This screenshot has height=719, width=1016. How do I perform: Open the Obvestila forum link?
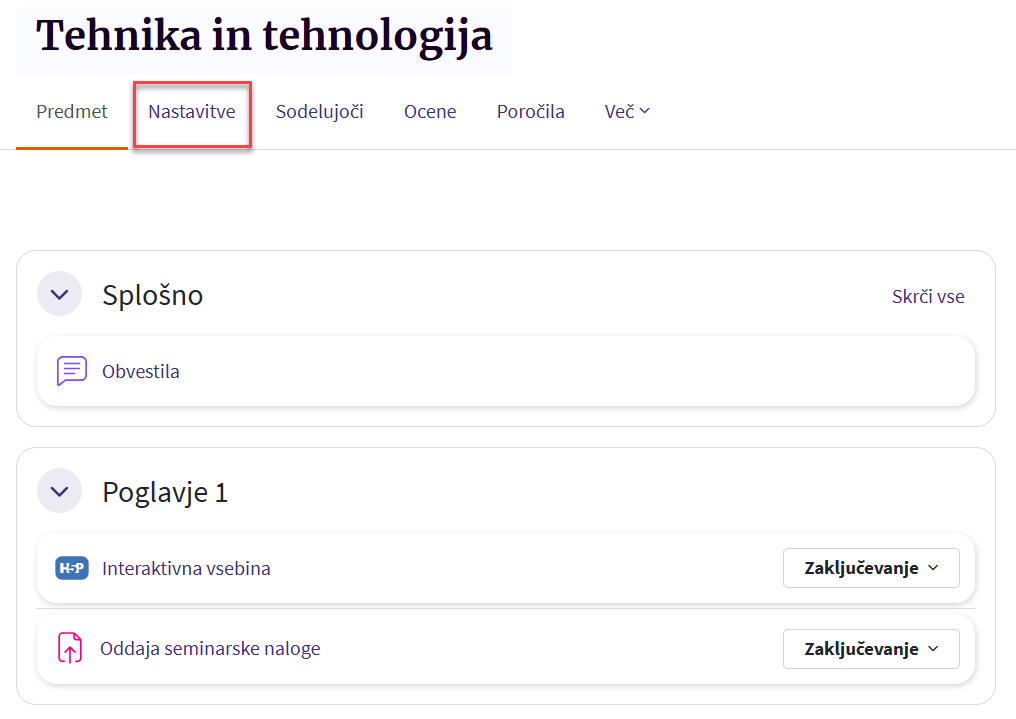point(141,372)
